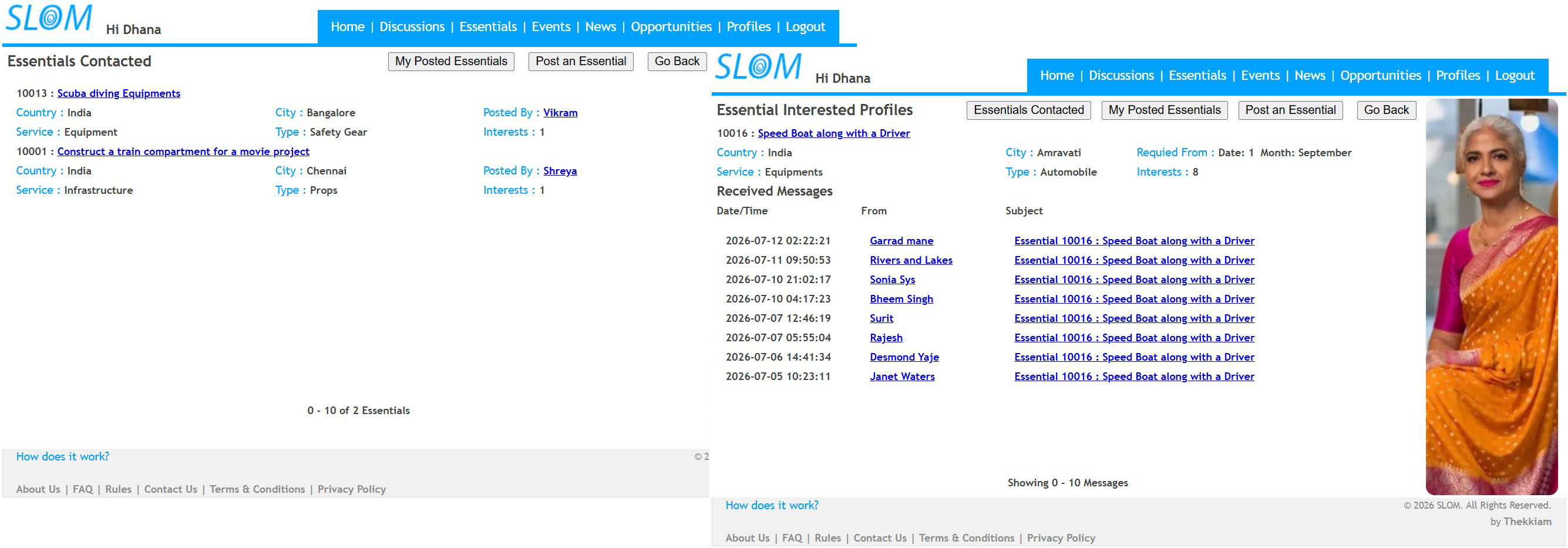
Task: Click Go Back on the Essentials Contacted page
Action: [677, 62]
